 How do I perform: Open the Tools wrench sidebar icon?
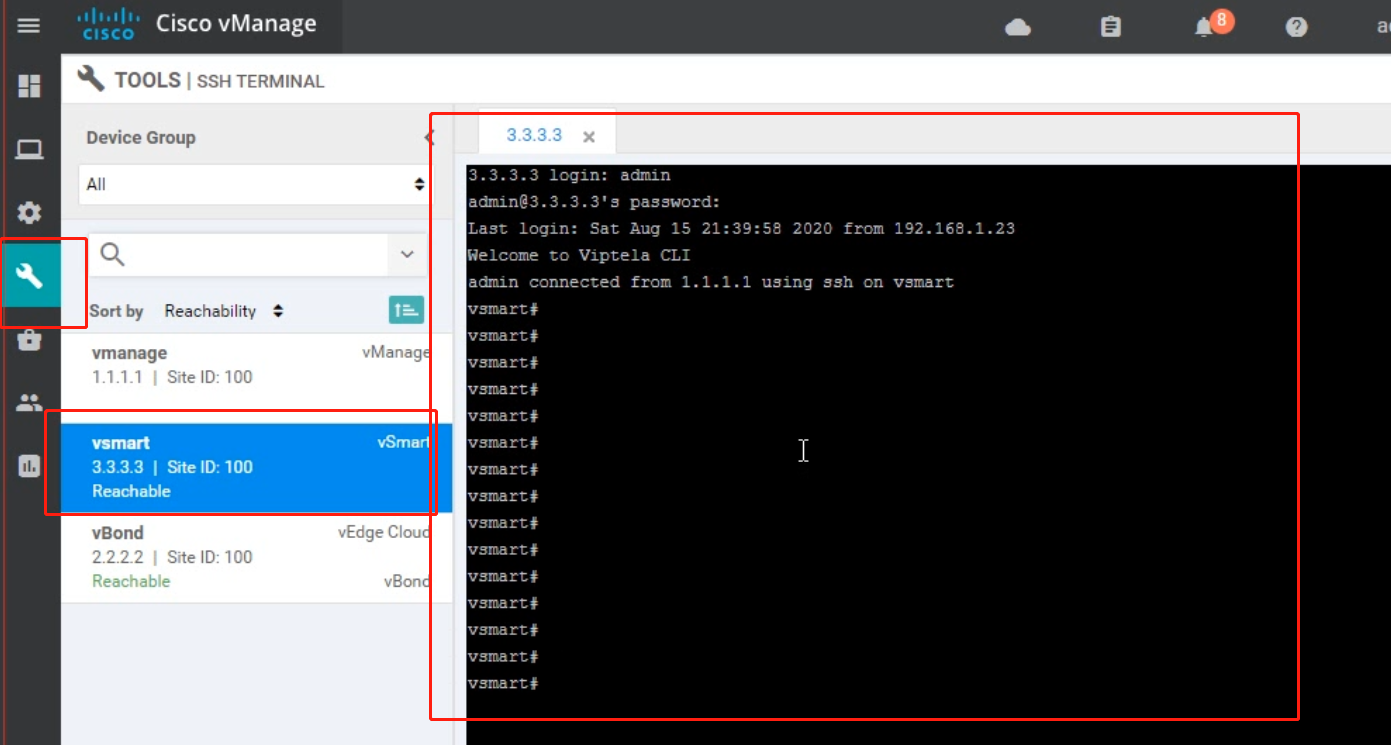29,275
